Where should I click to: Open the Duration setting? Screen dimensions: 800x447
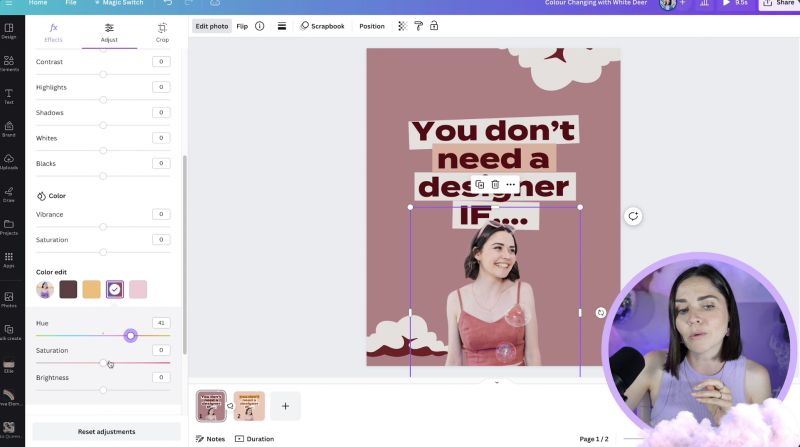[x=255, y=439]
